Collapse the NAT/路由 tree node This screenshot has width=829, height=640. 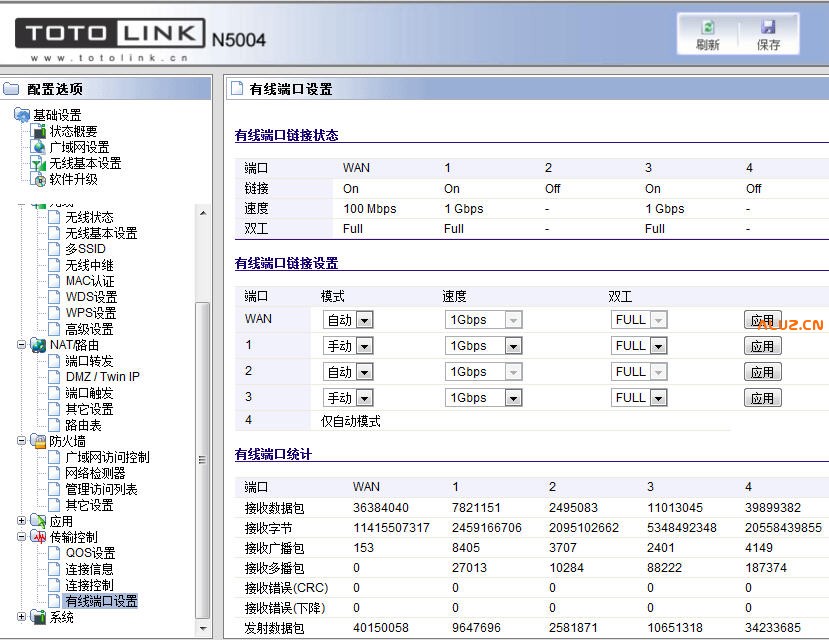click(x=22, y=345)
